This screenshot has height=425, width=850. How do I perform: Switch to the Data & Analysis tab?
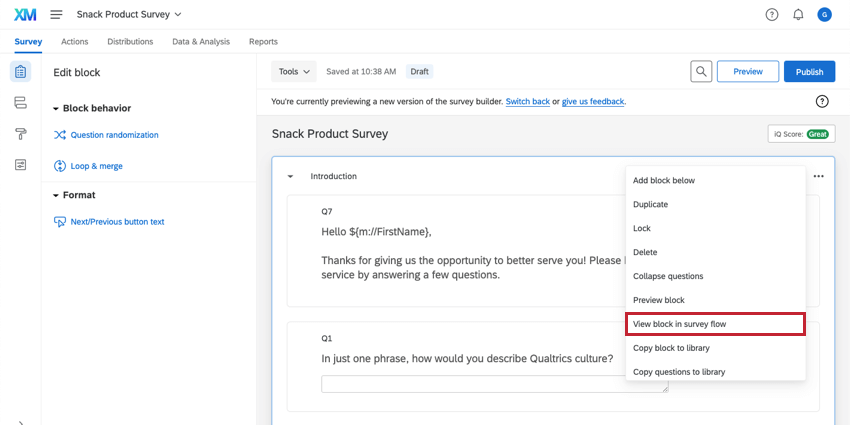201,42
